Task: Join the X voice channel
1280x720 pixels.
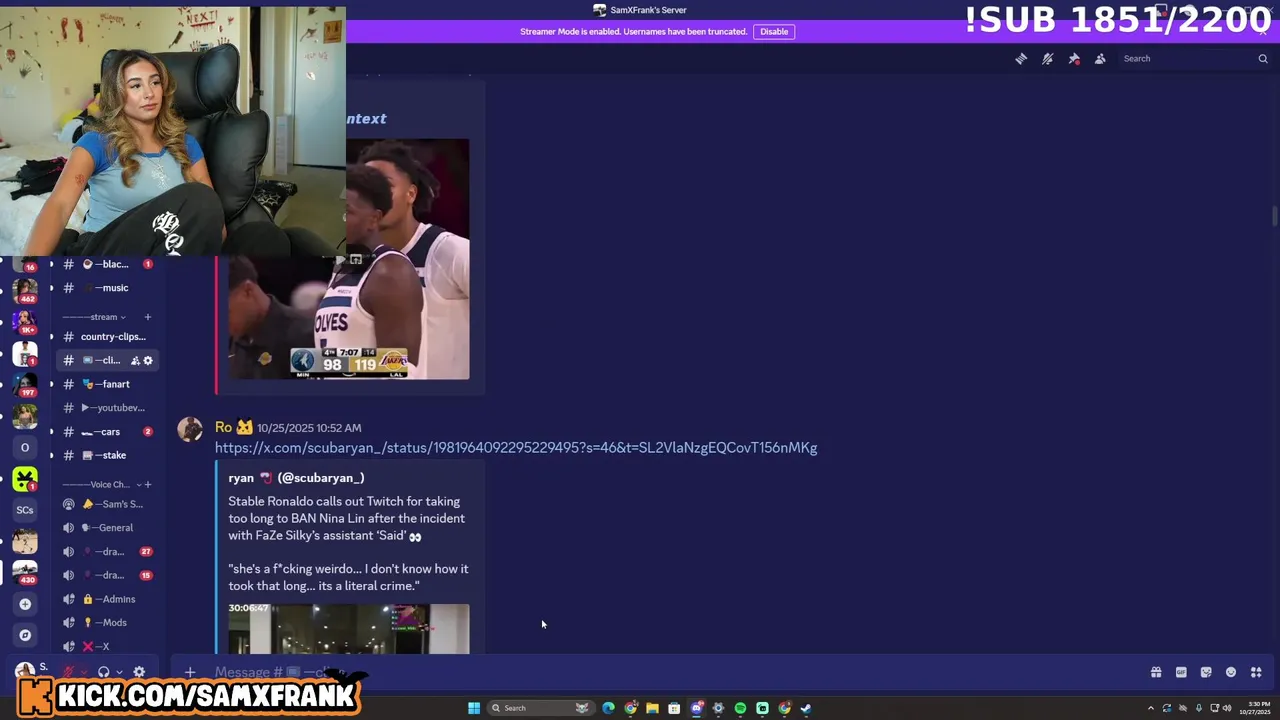Action: coord(106,646)
